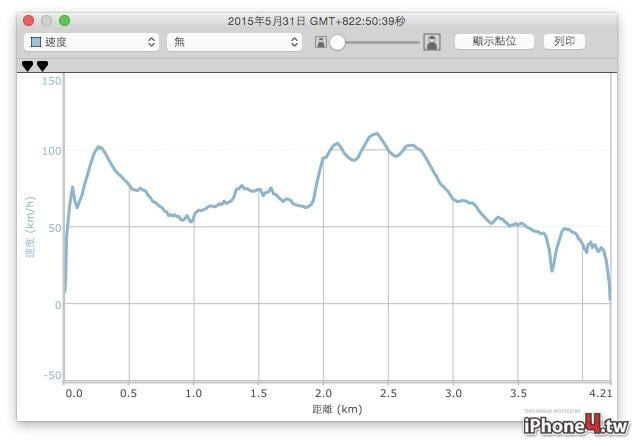The height and width of the screenshot is (442, 634).
Task: Select the second black range marker triangle
Action: point(42,66)
